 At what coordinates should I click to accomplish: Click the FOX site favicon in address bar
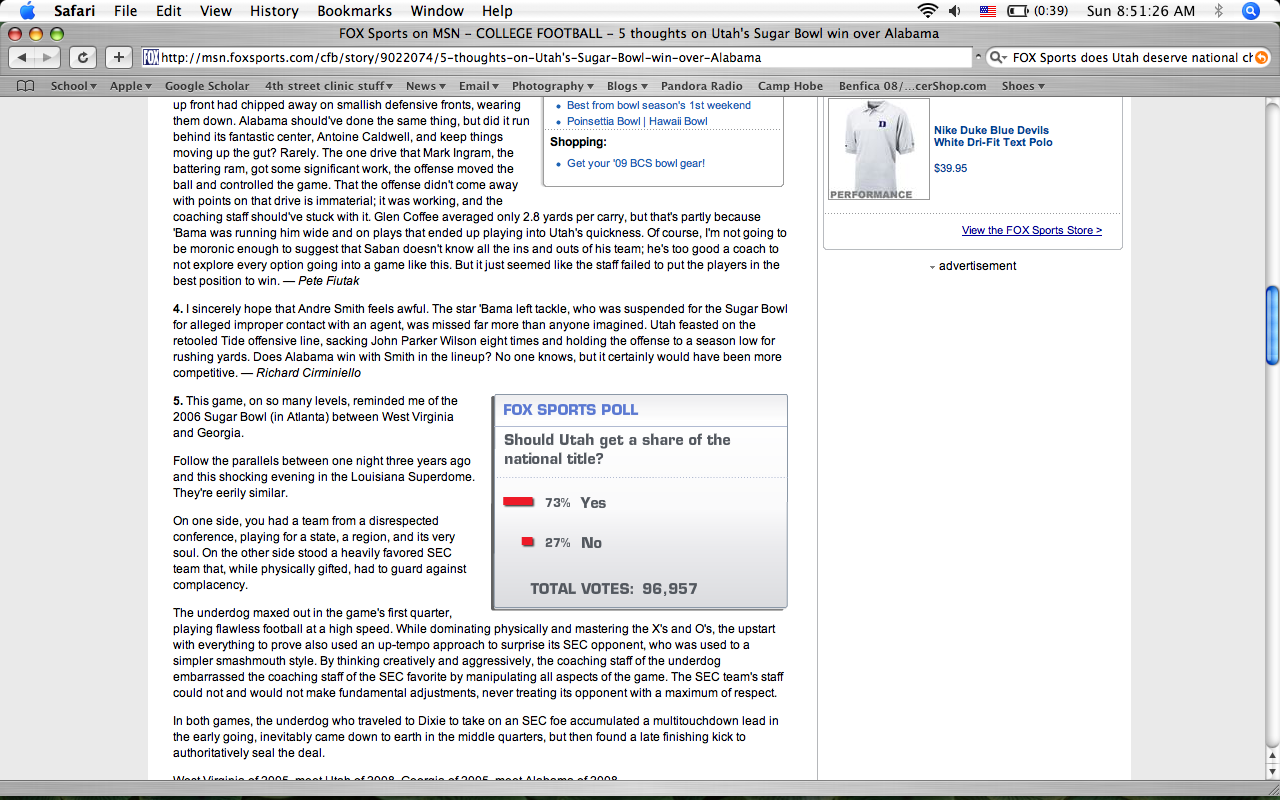[x=151, y=57]
